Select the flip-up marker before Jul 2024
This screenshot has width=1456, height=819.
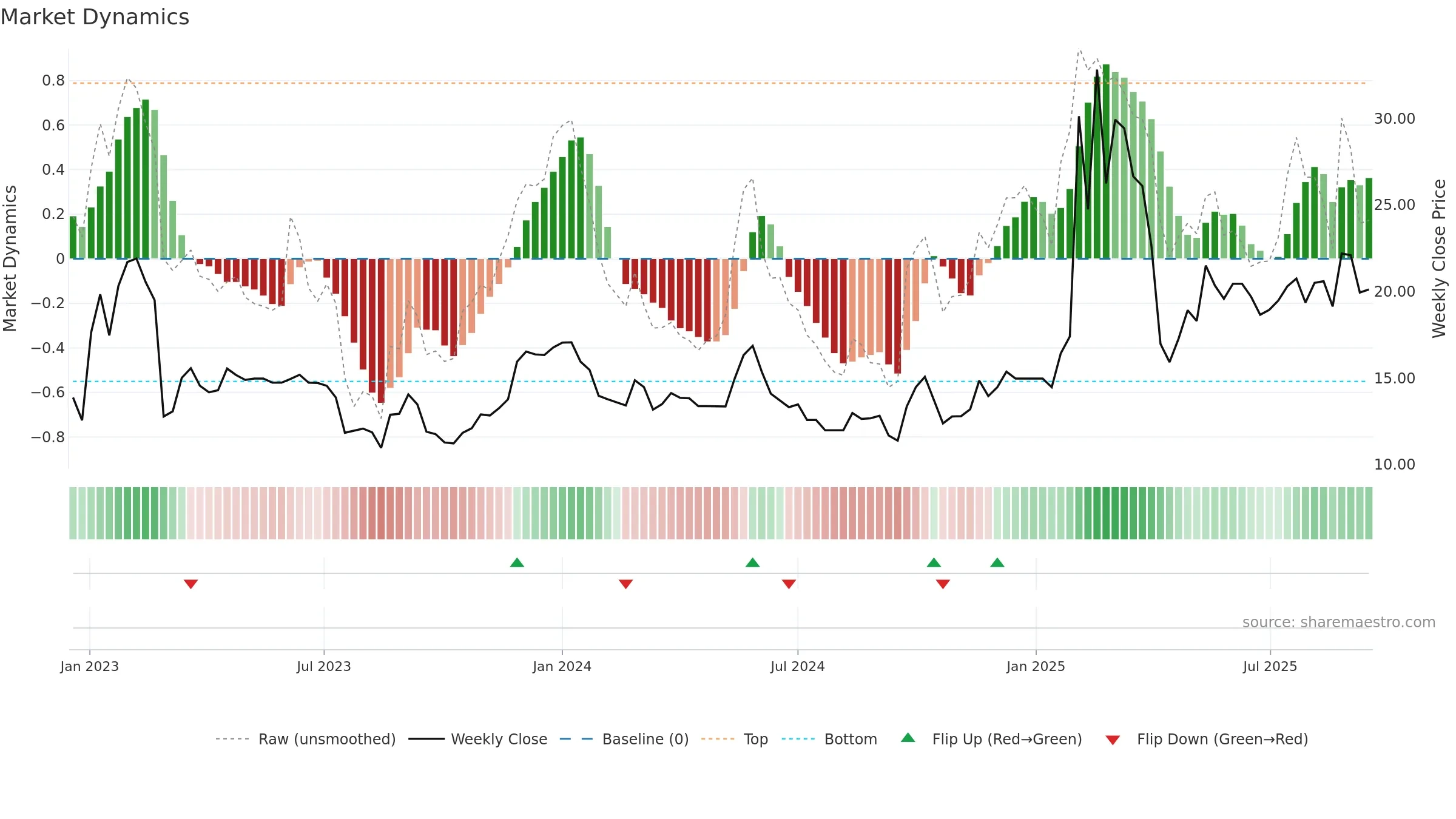752,562
